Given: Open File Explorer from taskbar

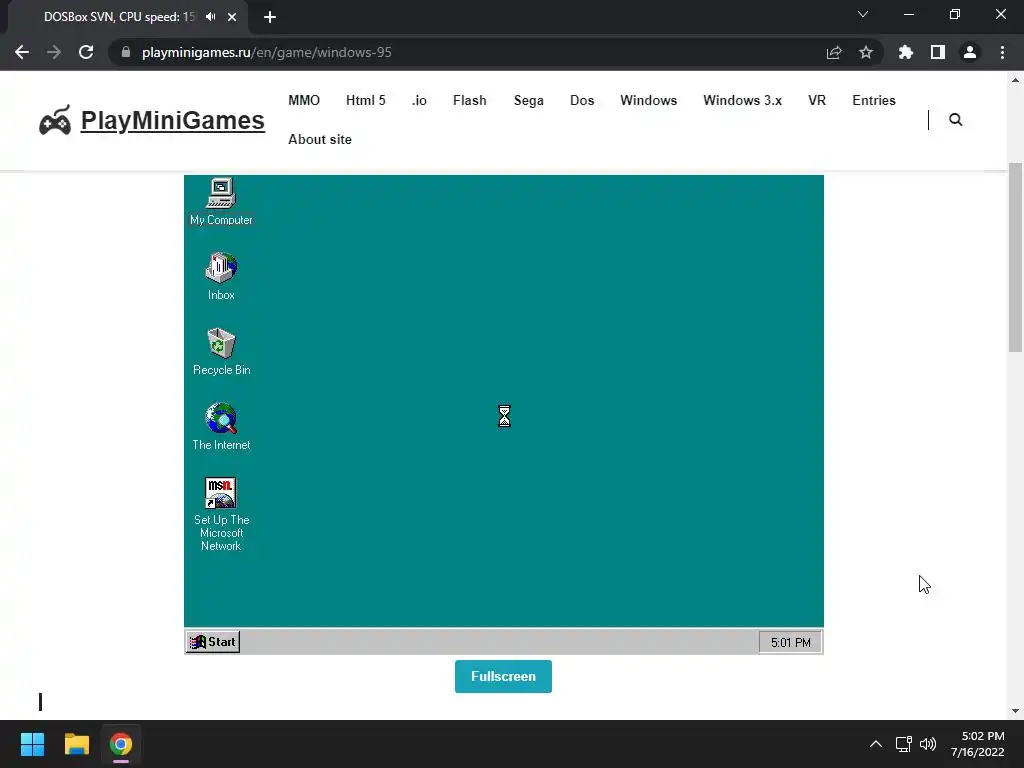Looking at the screenshot, I should click(x=76, y=744).
